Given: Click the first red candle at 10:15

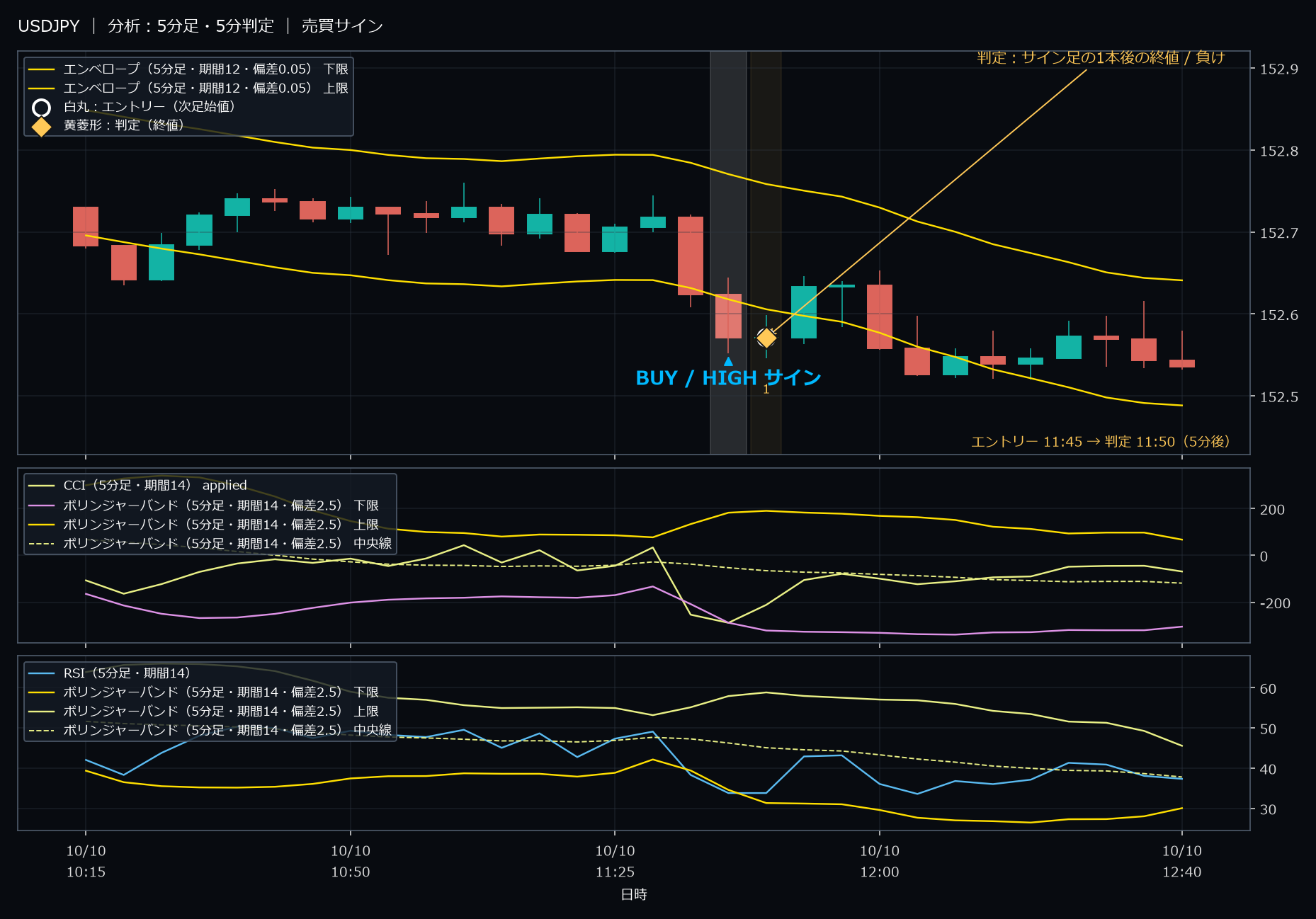Looking at the screenshot, I should point(86,227).
